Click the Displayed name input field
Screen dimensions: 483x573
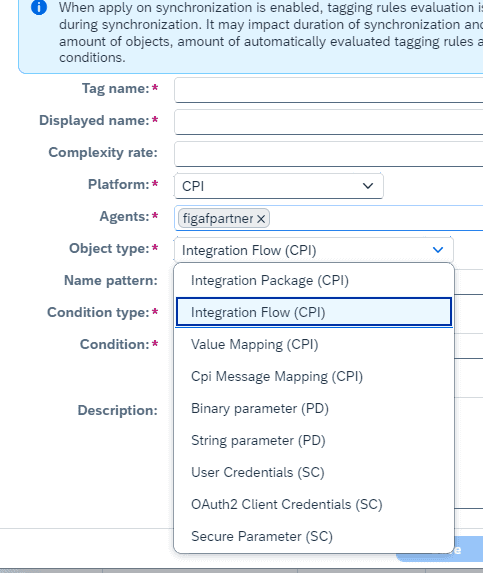pyautogui.click(x=329, y=122)
